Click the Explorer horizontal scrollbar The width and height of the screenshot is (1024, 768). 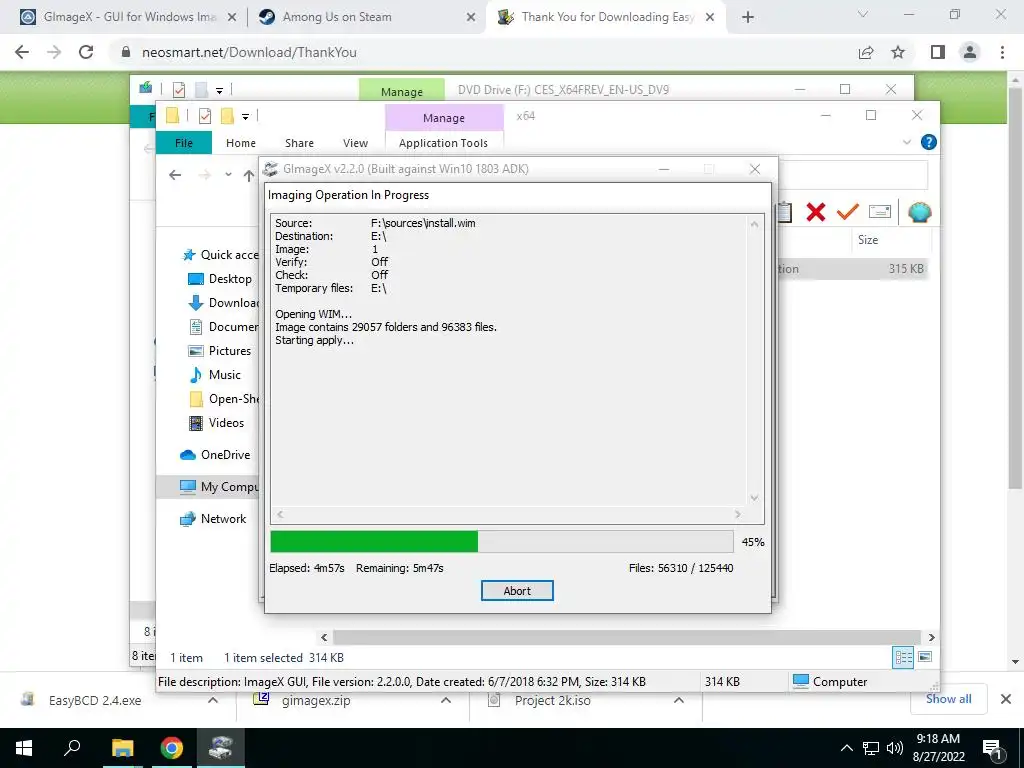pyautogui.click(x=626, y=637)
